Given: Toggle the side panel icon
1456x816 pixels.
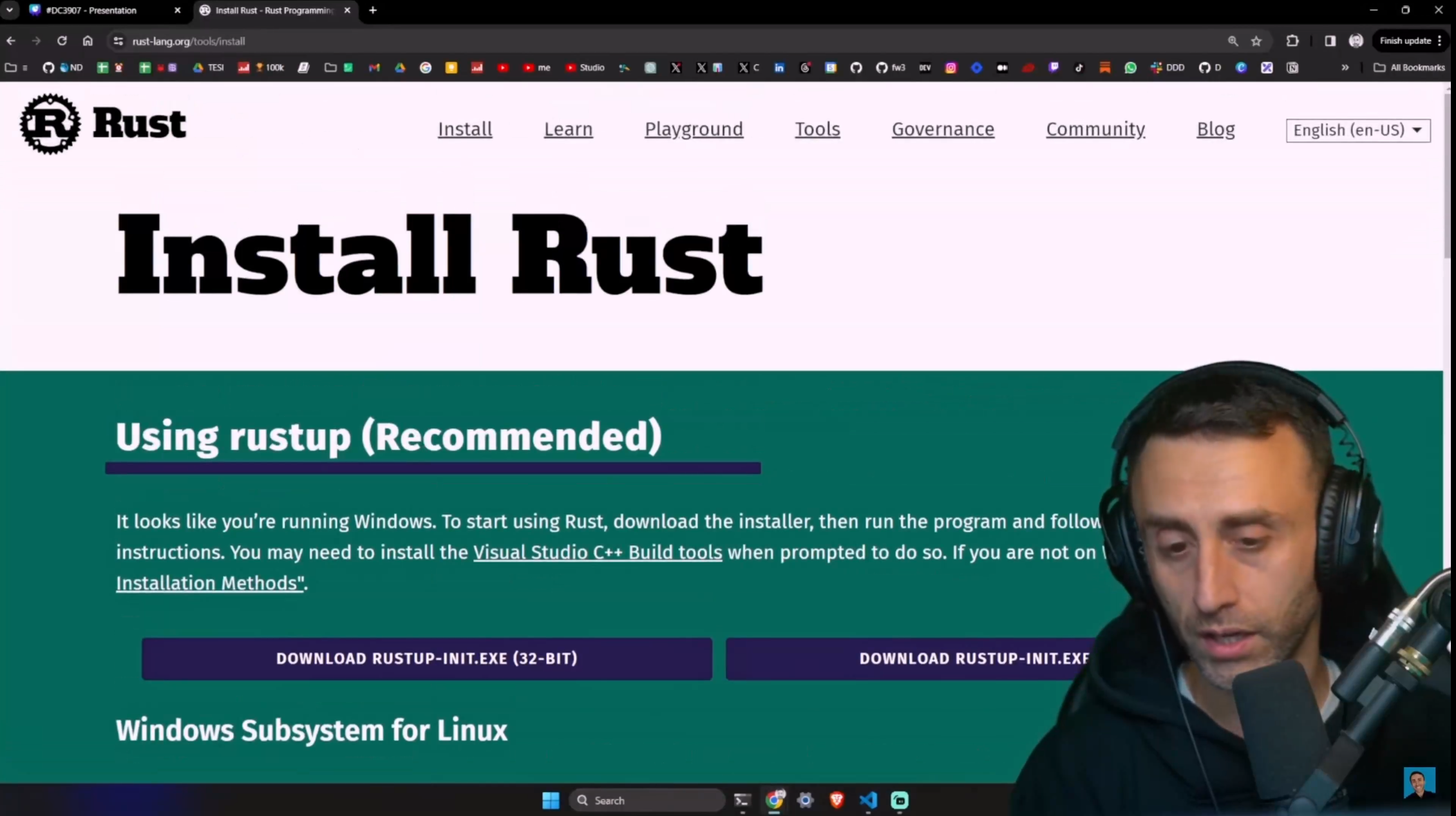Looking at the screenshot, I should (x=1330, y=41).
